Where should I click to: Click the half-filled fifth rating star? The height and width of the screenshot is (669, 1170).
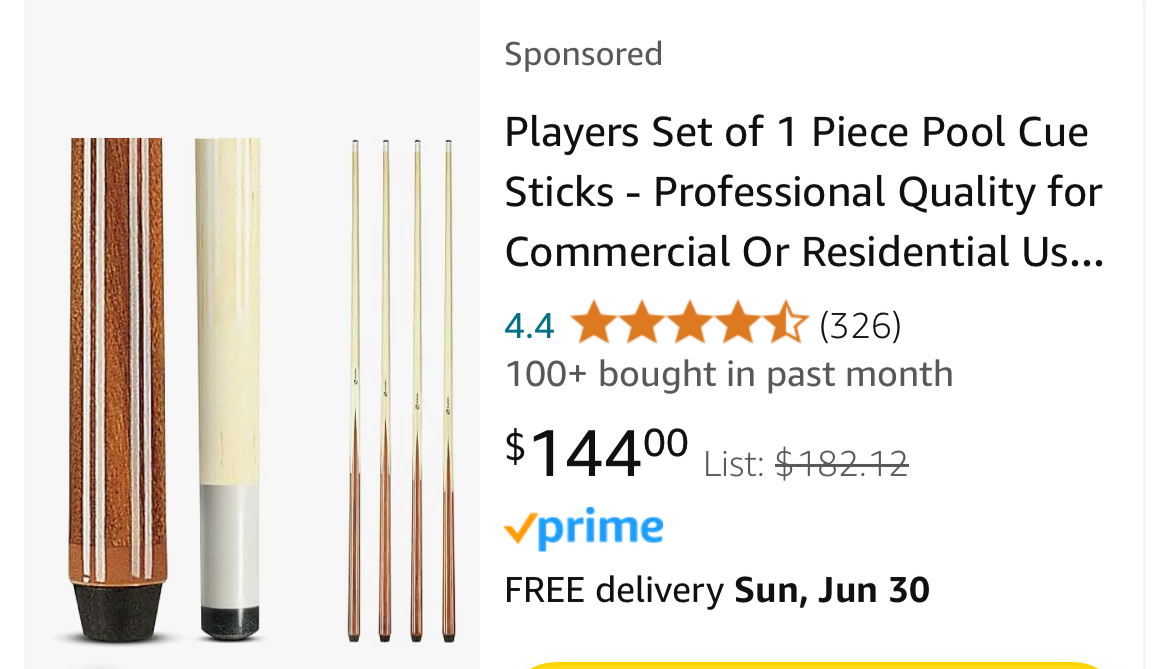(x=786, y=324)
